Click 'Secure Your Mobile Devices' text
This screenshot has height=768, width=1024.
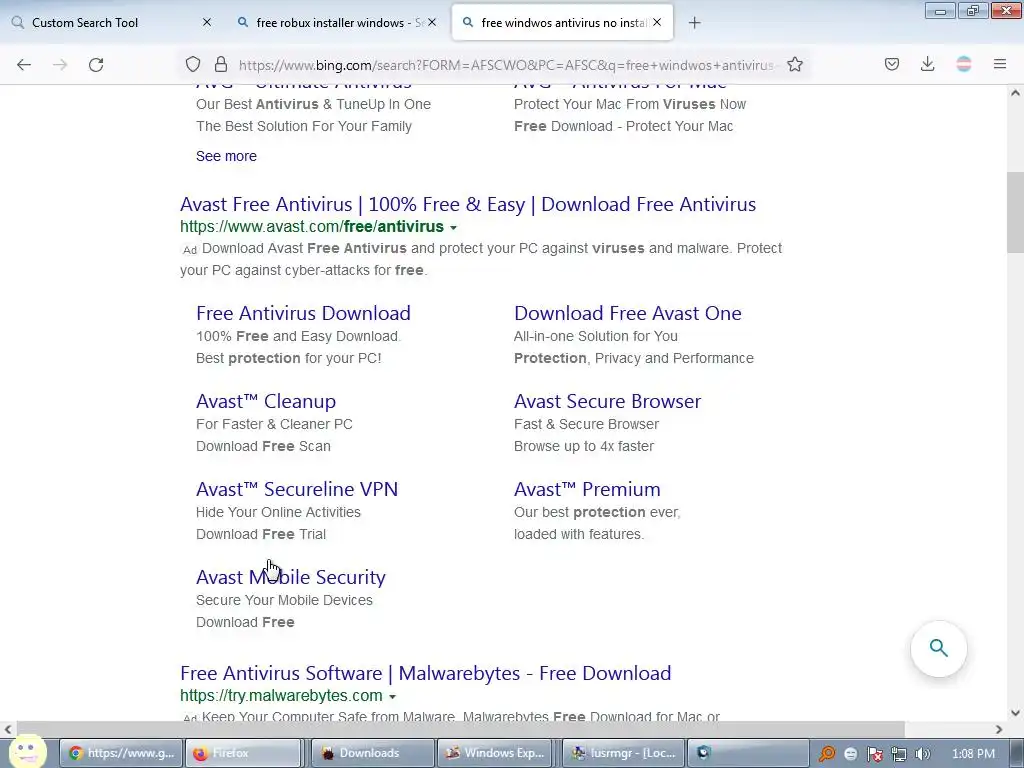[284, 601]
